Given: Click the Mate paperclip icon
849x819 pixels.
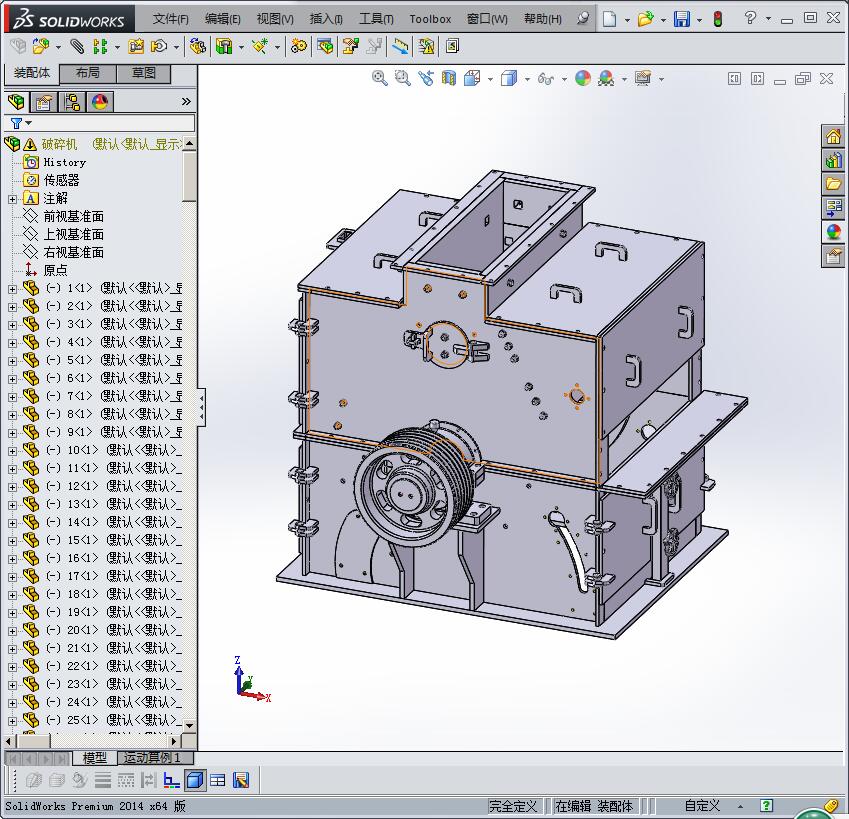Looking at the screenshot, I should [x=77, y=47].
